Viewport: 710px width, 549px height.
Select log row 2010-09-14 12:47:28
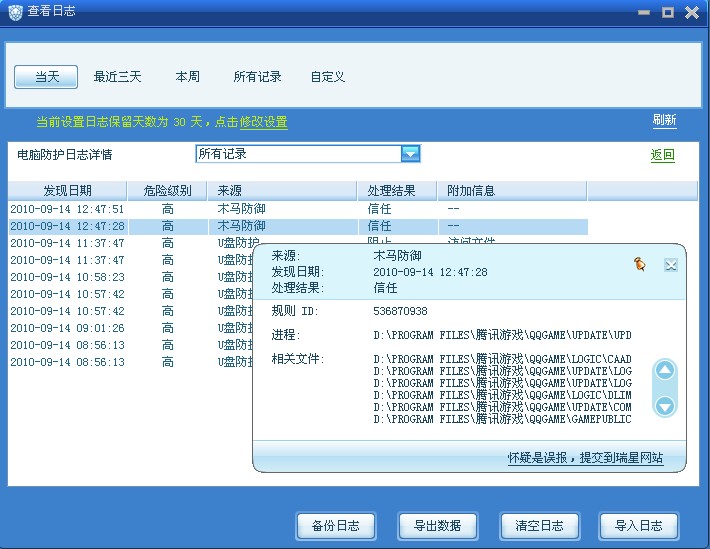[298, 226]
